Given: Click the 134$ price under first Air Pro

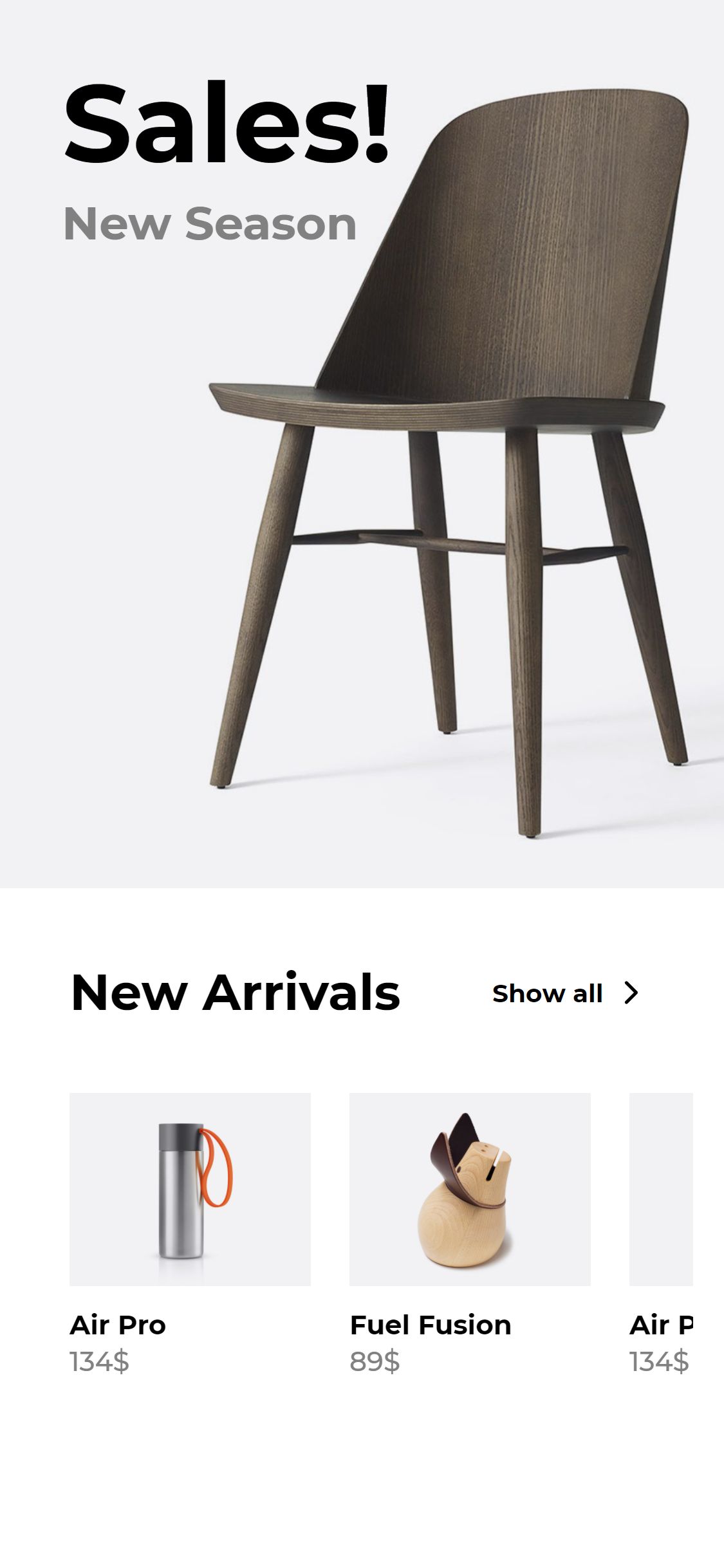Looking at the screenshot, I should point(99,1361).
